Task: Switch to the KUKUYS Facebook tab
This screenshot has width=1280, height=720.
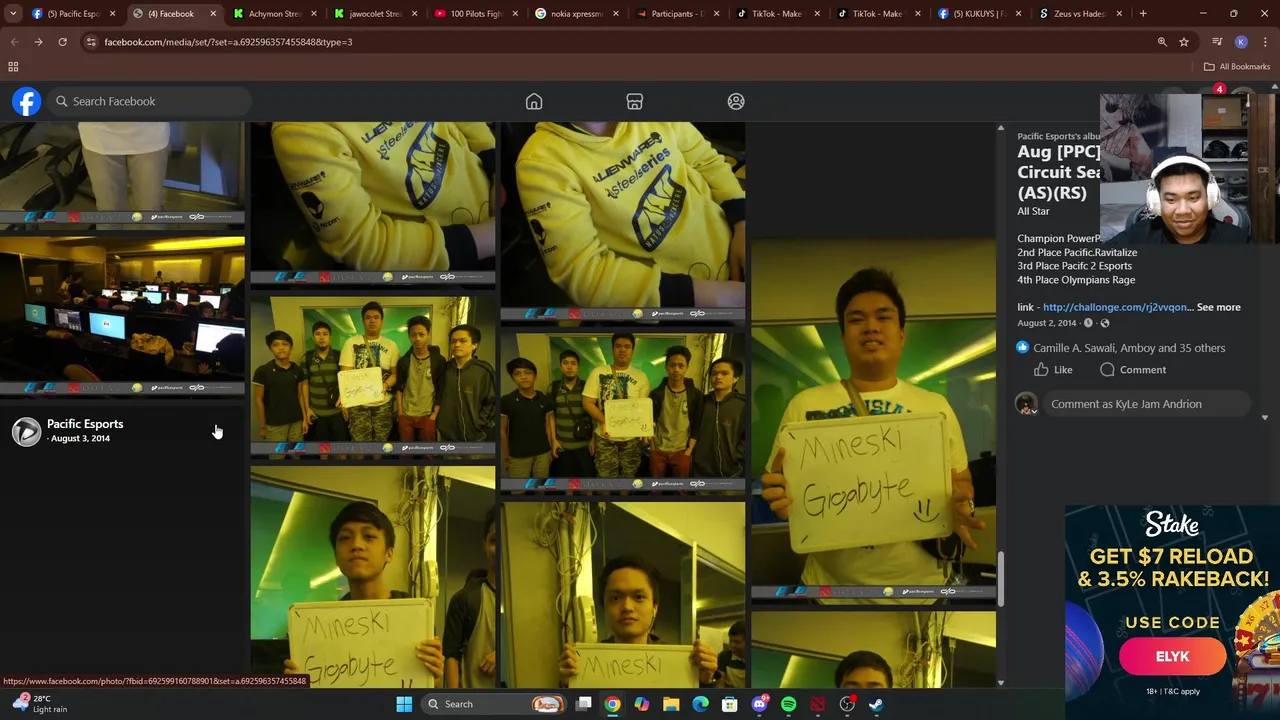Action: [978, 14]
